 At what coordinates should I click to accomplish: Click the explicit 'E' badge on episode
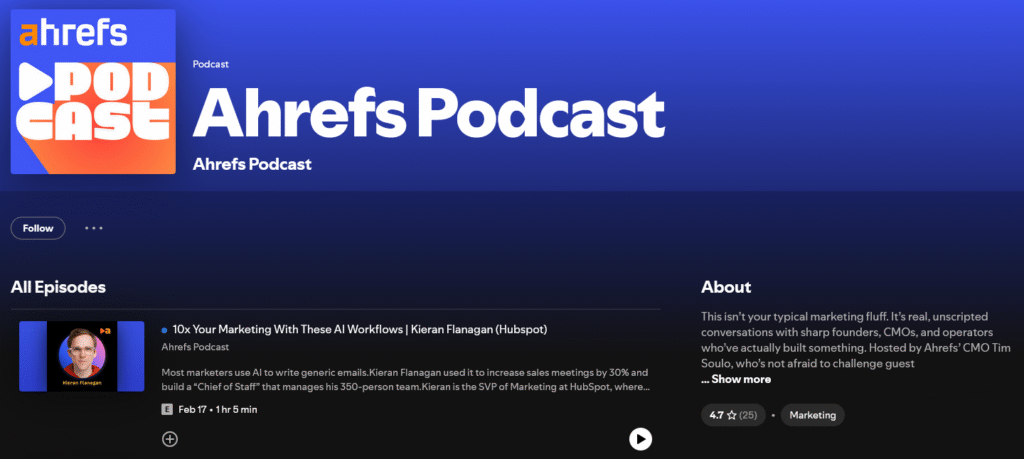(167, 409)
